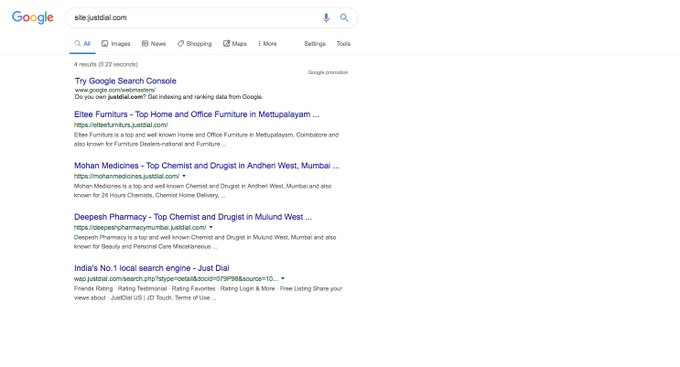The width and height of the screenshot is (680, 367).
Task: Switch to the Images tab
Action: pyautogui.click(x=116, y=44)
